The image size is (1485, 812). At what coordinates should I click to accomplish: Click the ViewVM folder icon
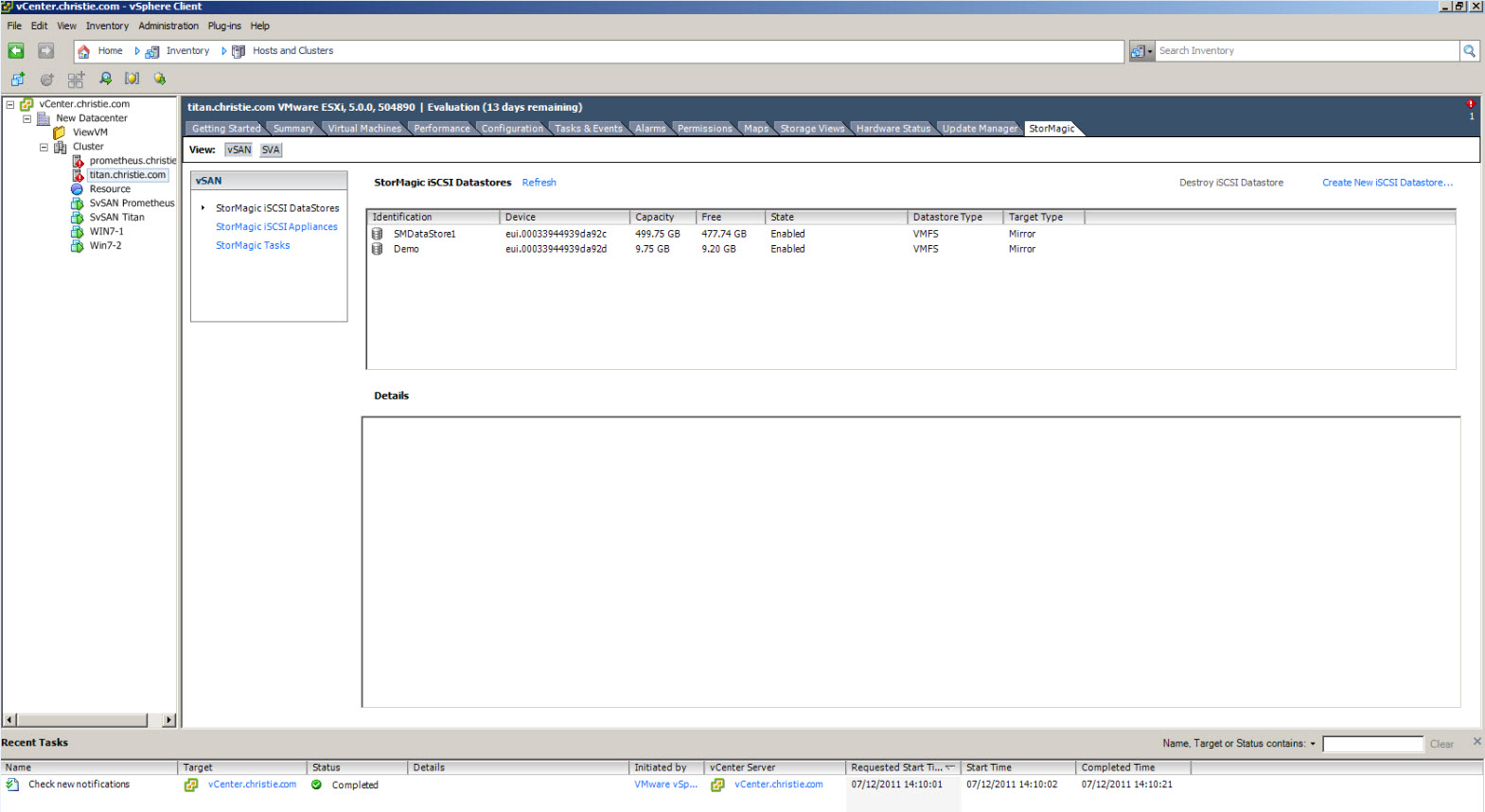point(60,132)
